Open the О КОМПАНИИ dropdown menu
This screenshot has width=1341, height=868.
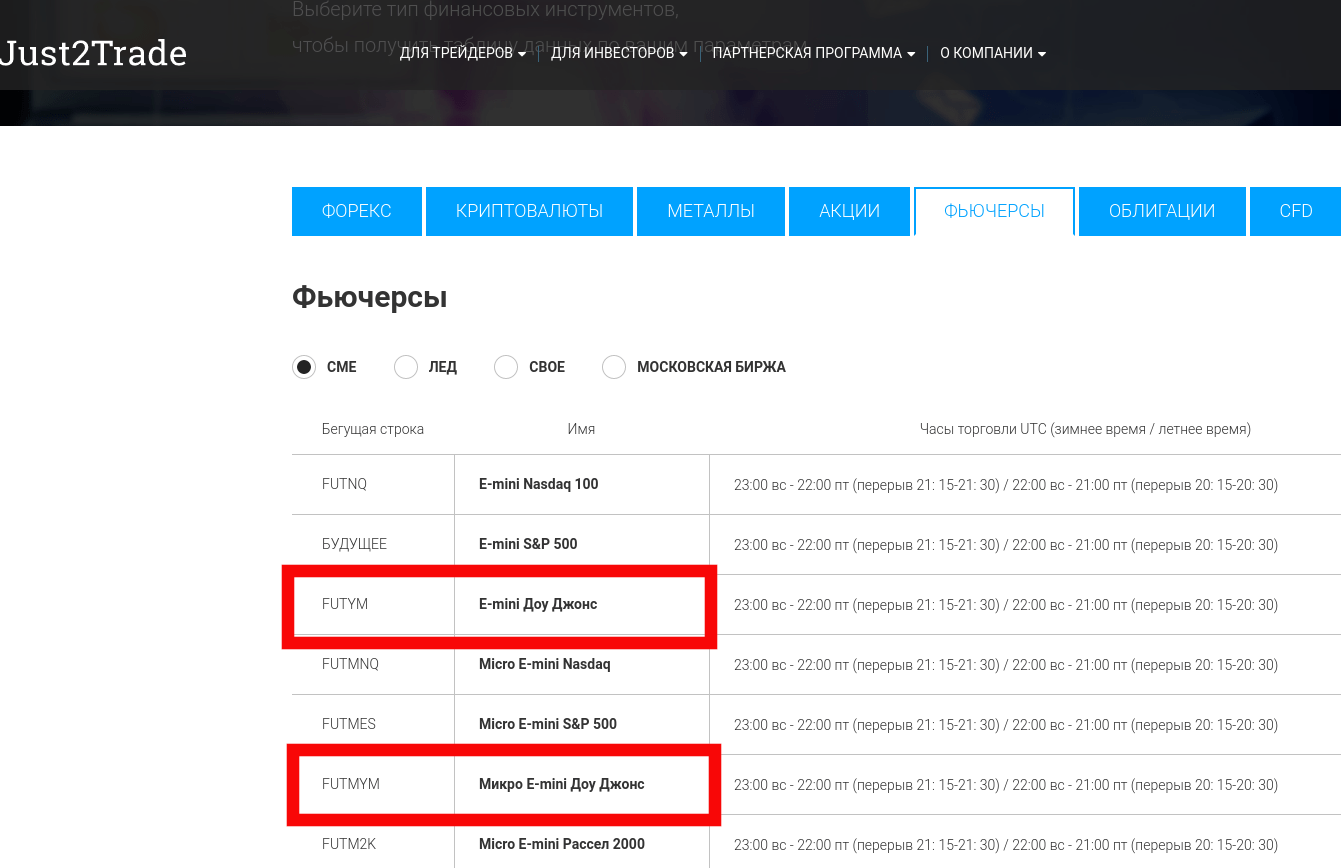point(992,53)
